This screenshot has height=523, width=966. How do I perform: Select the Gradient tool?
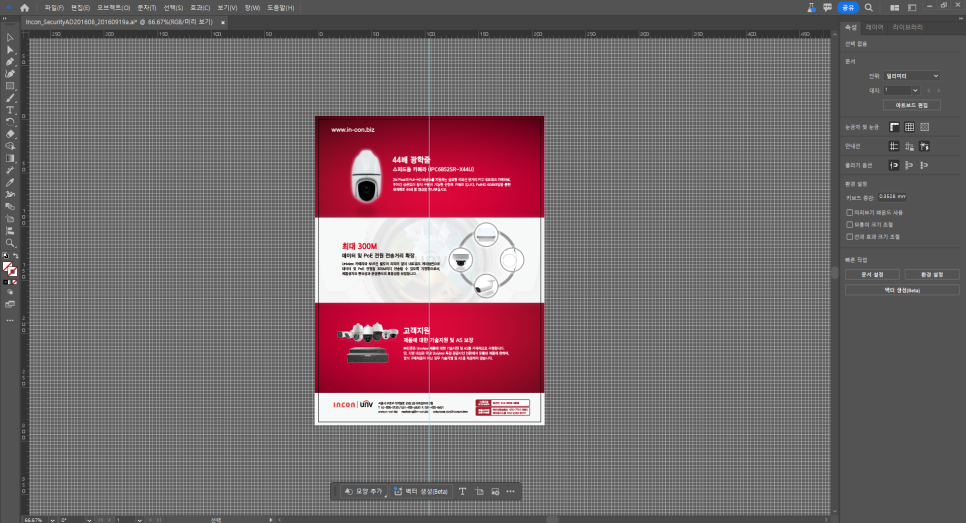[x=10, y=158]
